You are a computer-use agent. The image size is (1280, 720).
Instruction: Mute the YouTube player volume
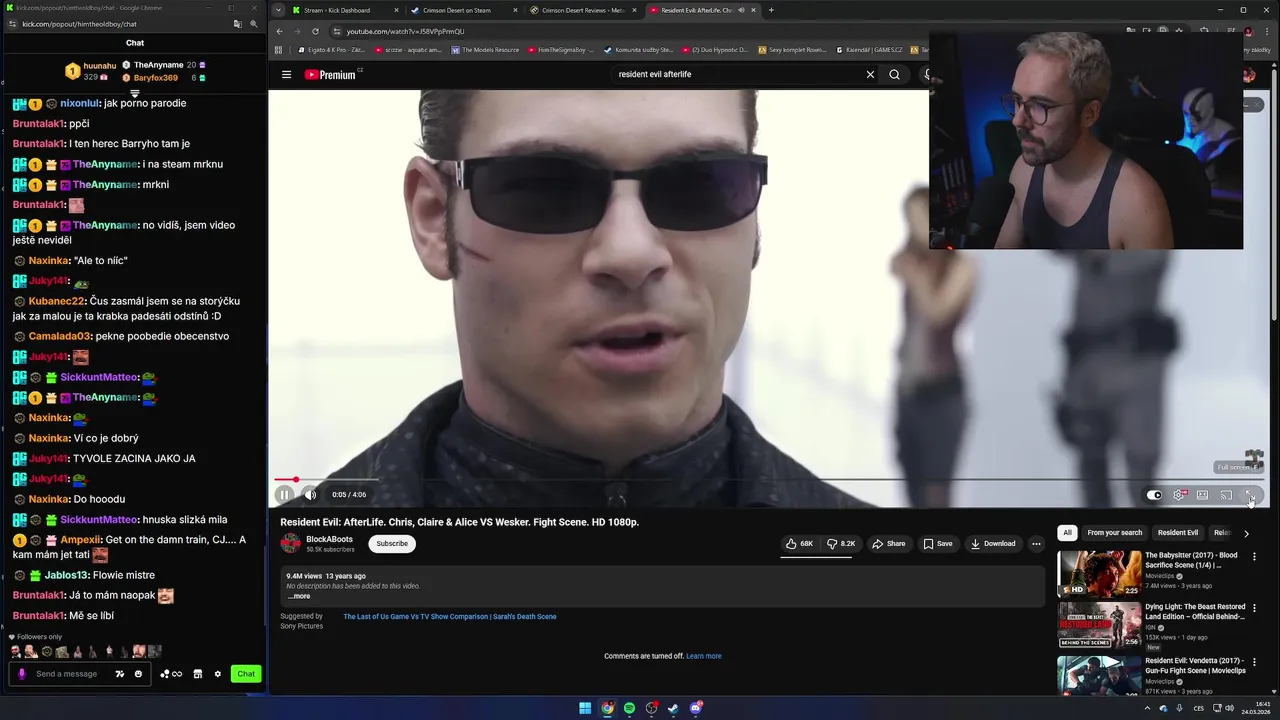(x=310, y=494)
